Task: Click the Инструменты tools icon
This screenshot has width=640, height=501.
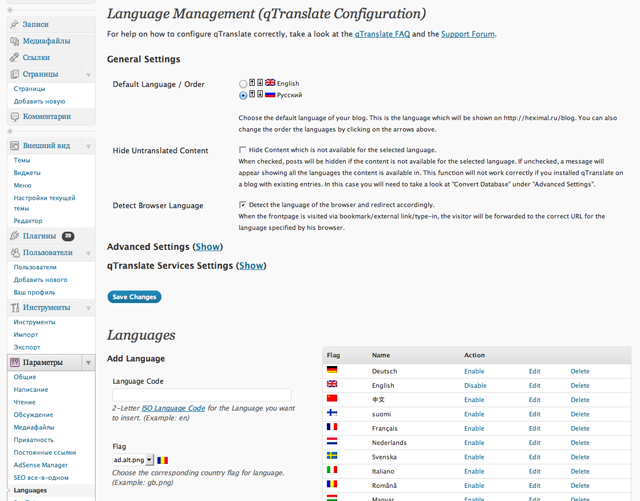Action: tap(15, 307)
